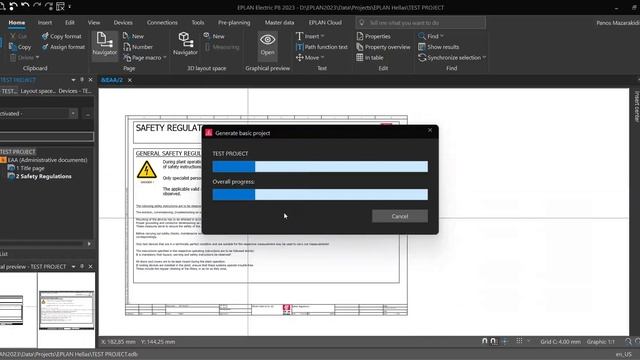Close the TEST PROJECT navigator panel
The image size is (640, 360).
[x=91, y=80]
